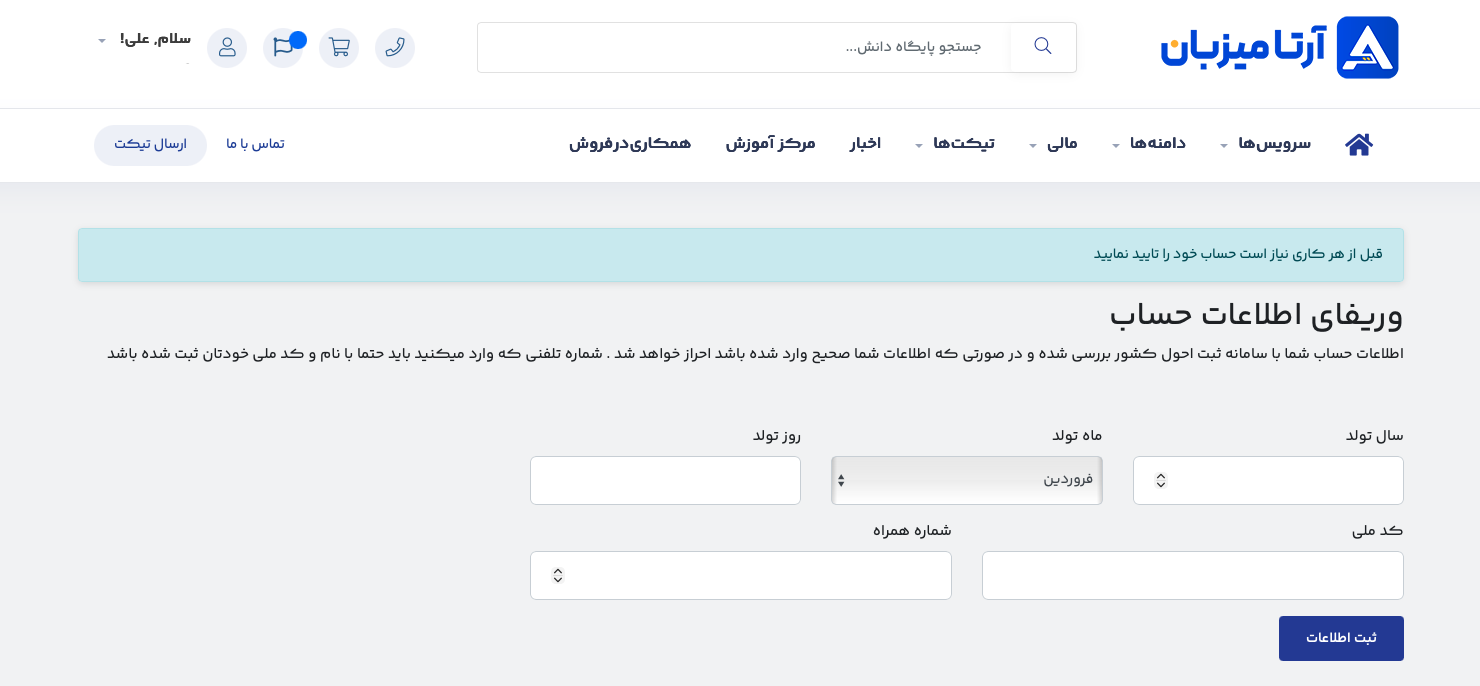Screen dimensions: 1480x686
Task: Click the user profile icon
Action: pos(227,47)
